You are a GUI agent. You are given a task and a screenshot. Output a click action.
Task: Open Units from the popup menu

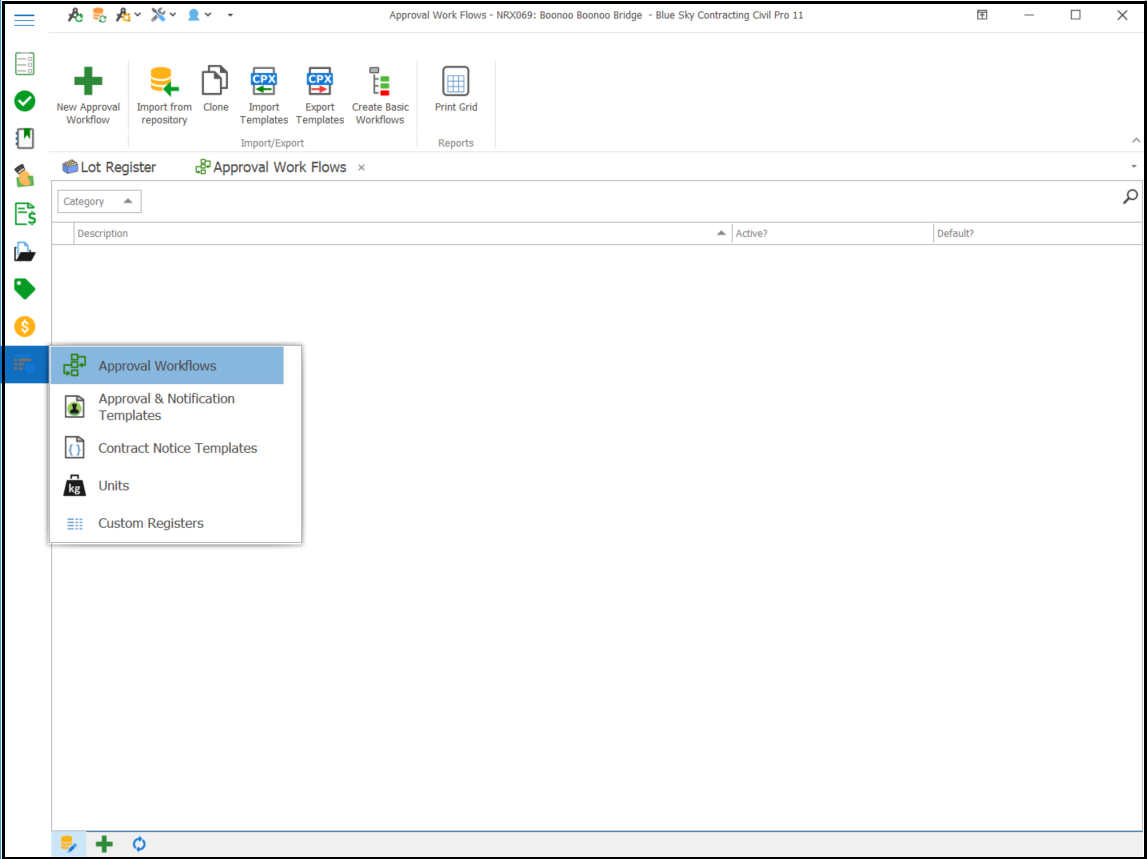114,486
